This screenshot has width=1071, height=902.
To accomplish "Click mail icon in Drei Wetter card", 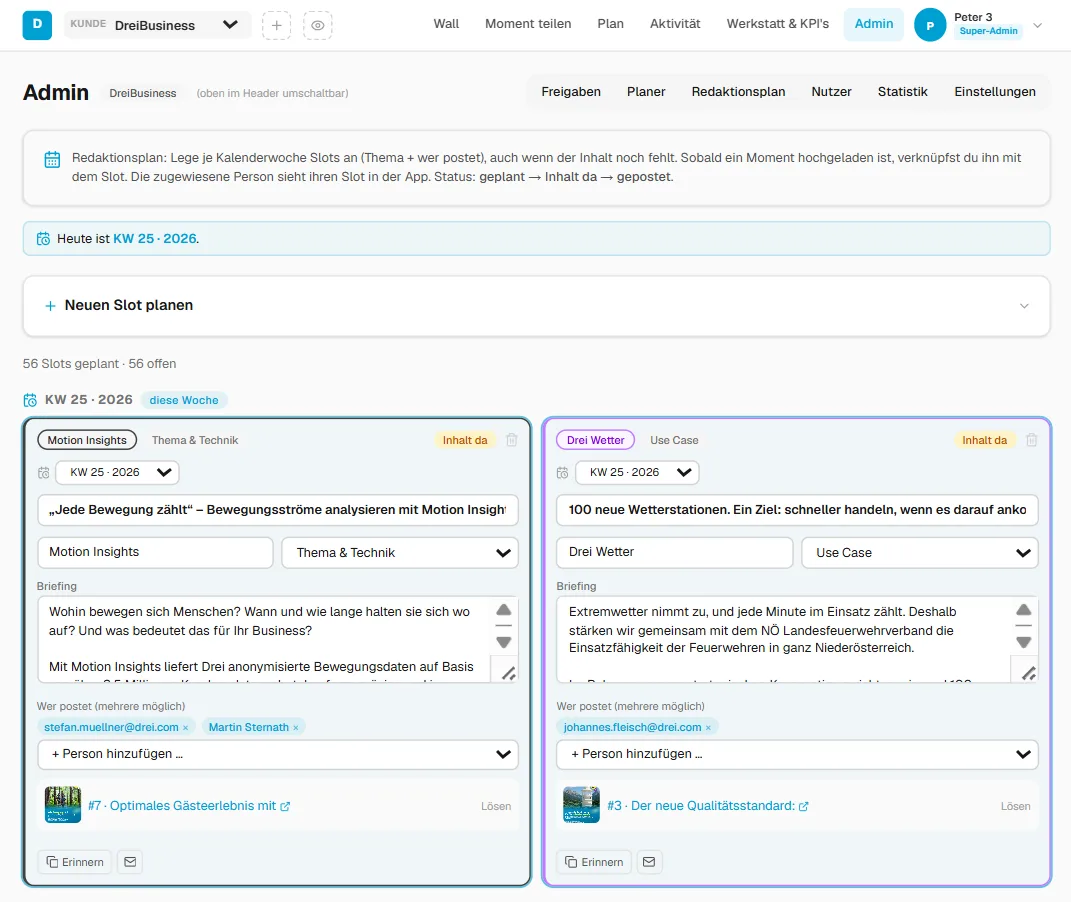I will point(649,862).
